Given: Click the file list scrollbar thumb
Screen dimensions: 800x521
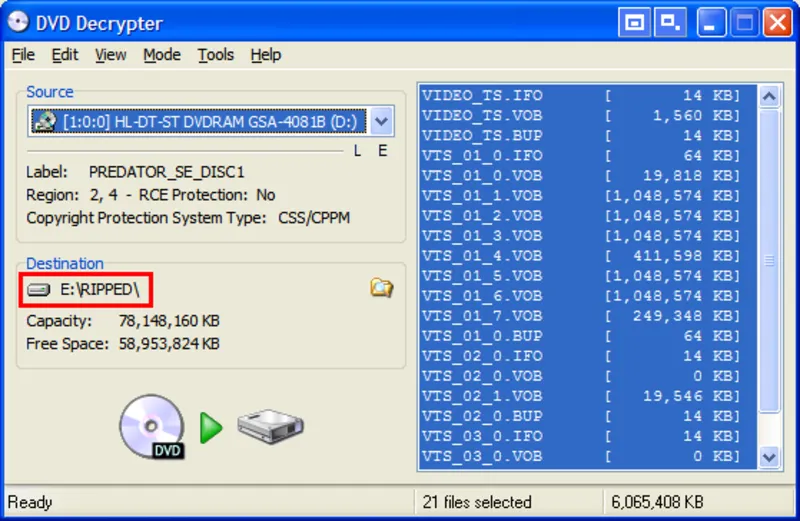Looking at the screenshot, I should pyautogui.click(x=769, y=260).
